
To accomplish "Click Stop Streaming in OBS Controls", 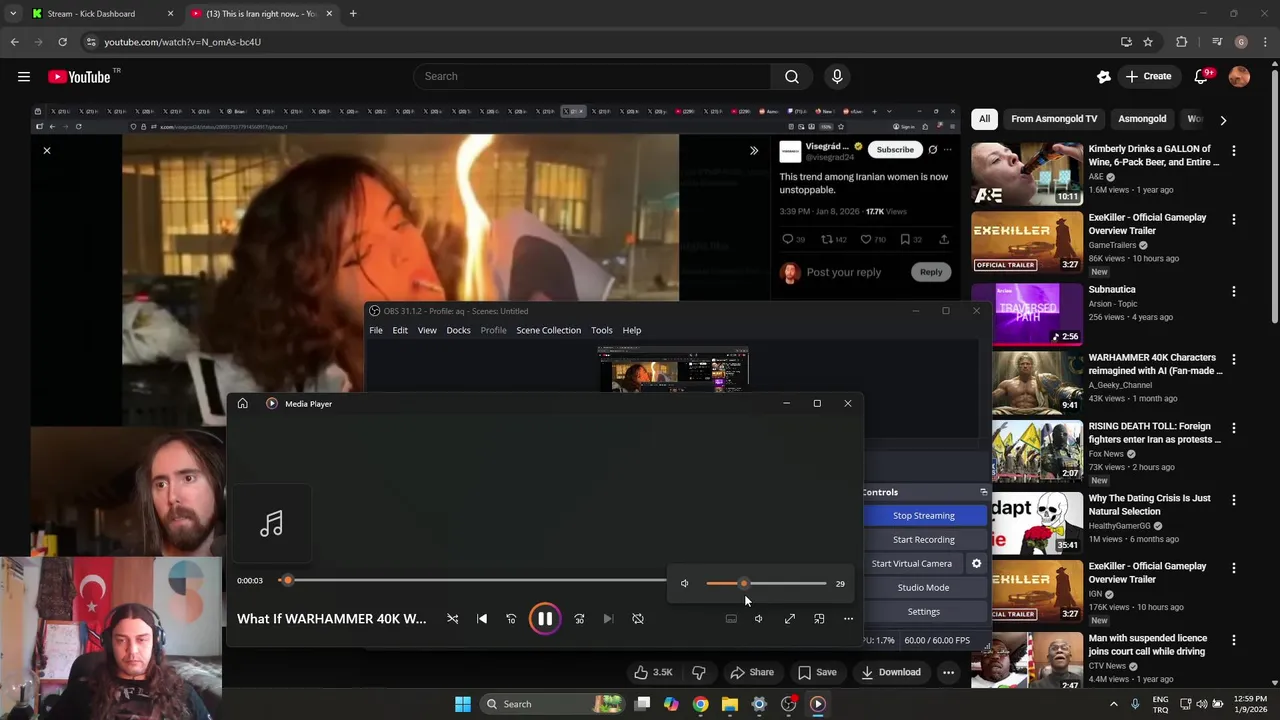I will click(x=924, y=516).
